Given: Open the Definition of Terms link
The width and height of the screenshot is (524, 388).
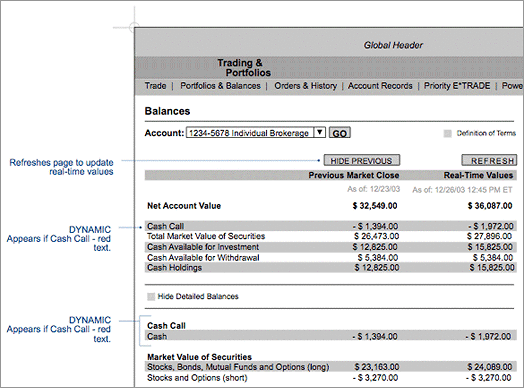Looking at the screenshot, I should (486, 133).
